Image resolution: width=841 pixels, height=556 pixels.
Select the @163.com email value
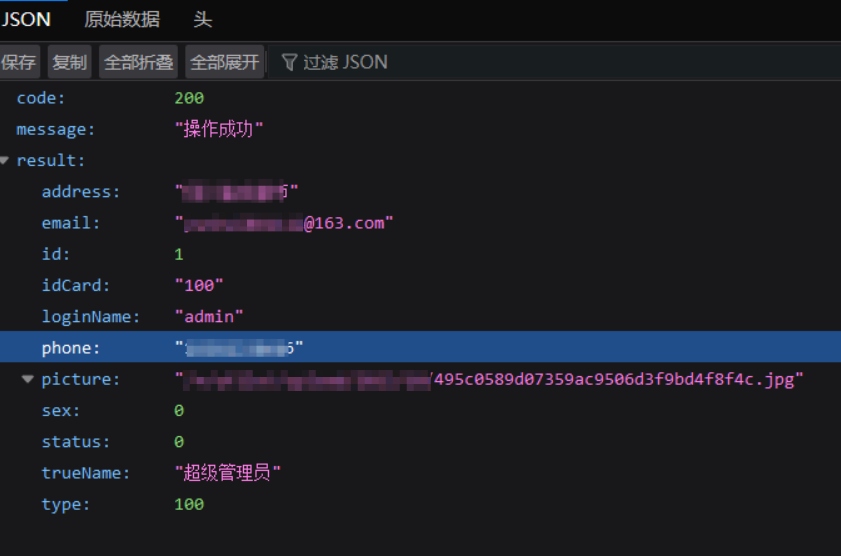coord(284,223)
